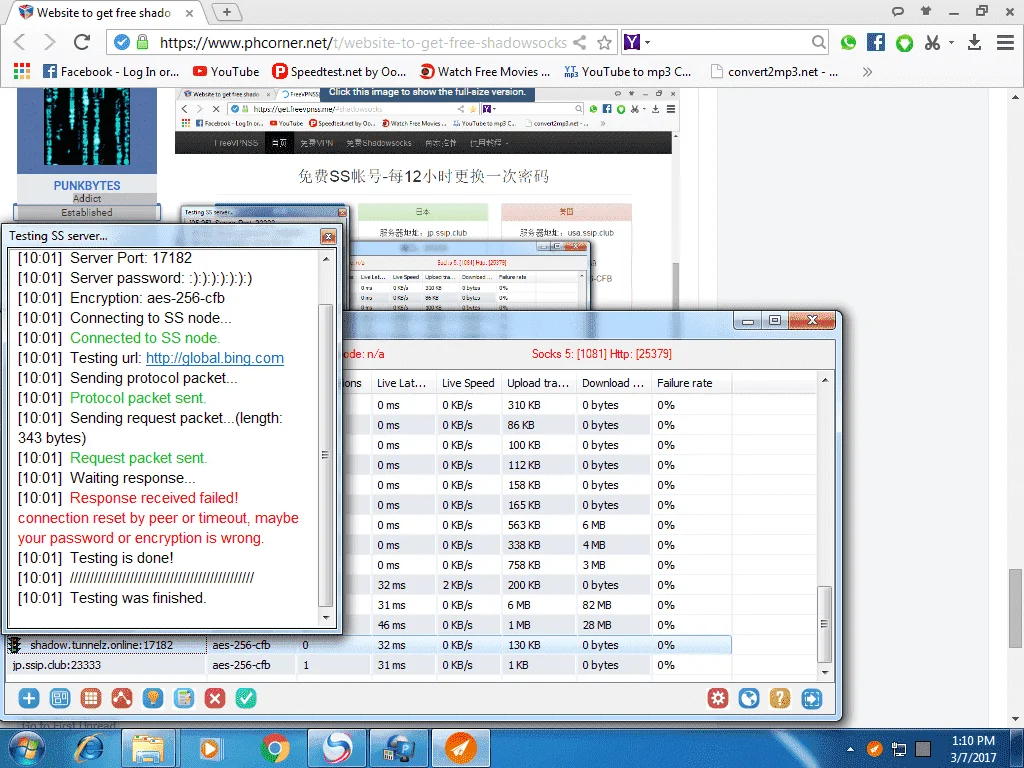The width and height of the screenshot is (1024, 768).
Task: Open the apps grid icon in bookmarks bar
Action: (22, 72)
